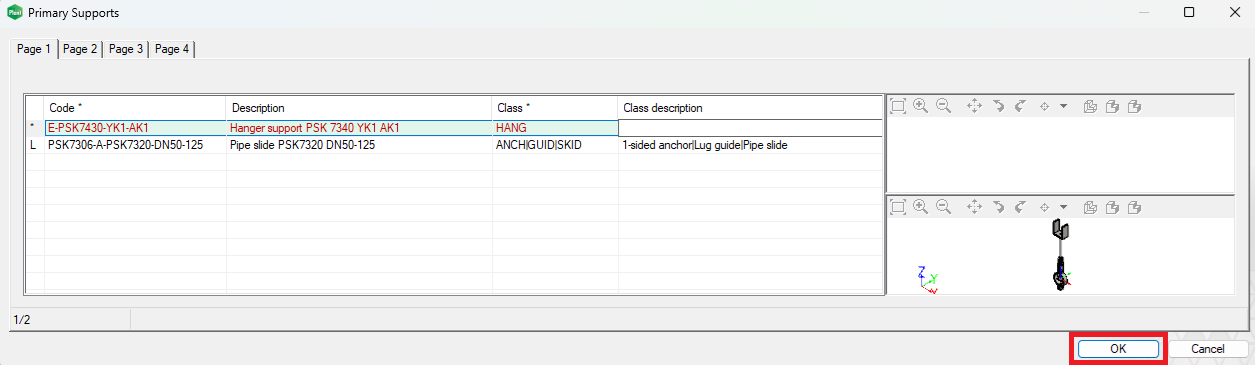This screenshot has width=1255, height=365.
Task: Switch to the Page 2 tab
Action: (80, 49)
